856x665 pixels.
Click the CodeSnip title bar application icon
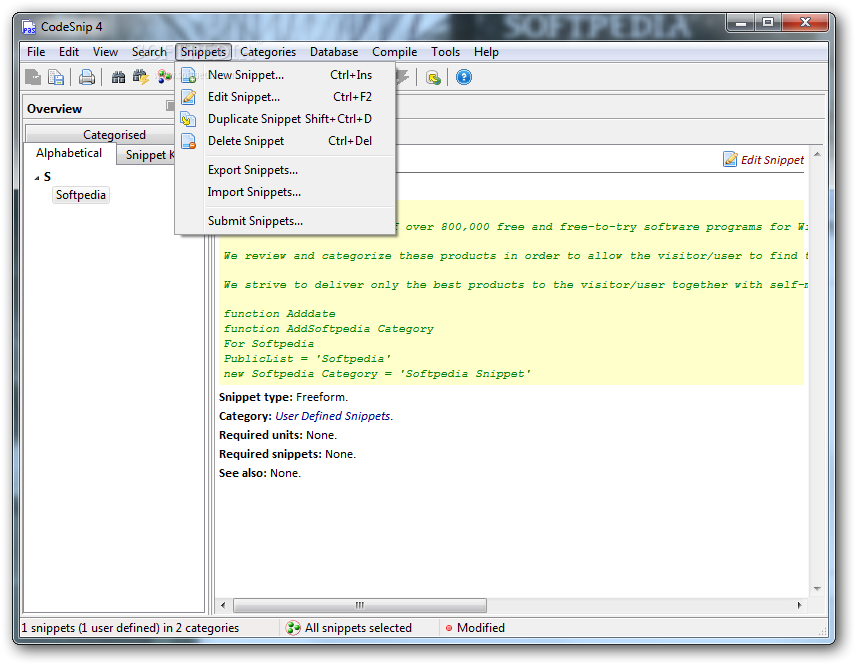29,27
